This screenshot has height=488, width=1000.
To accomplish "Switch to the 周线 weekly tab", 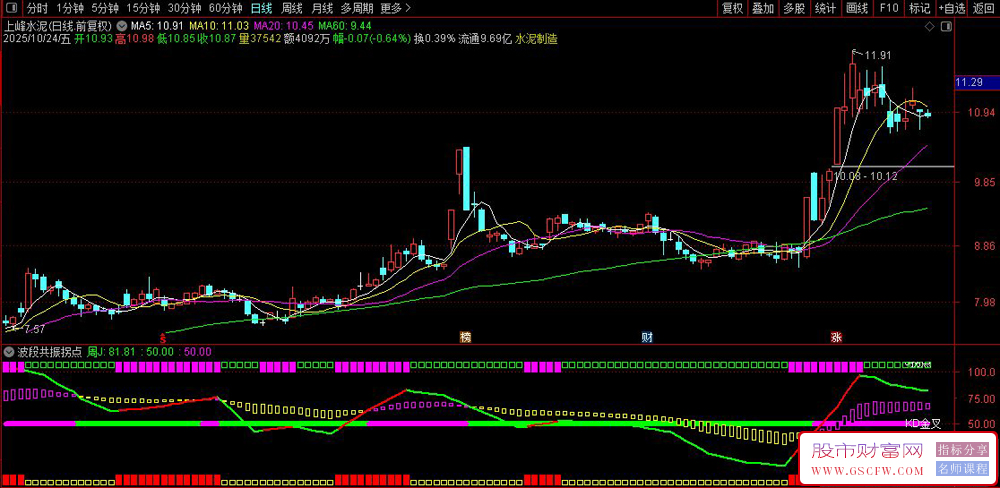I will click(x=292, y=8).
